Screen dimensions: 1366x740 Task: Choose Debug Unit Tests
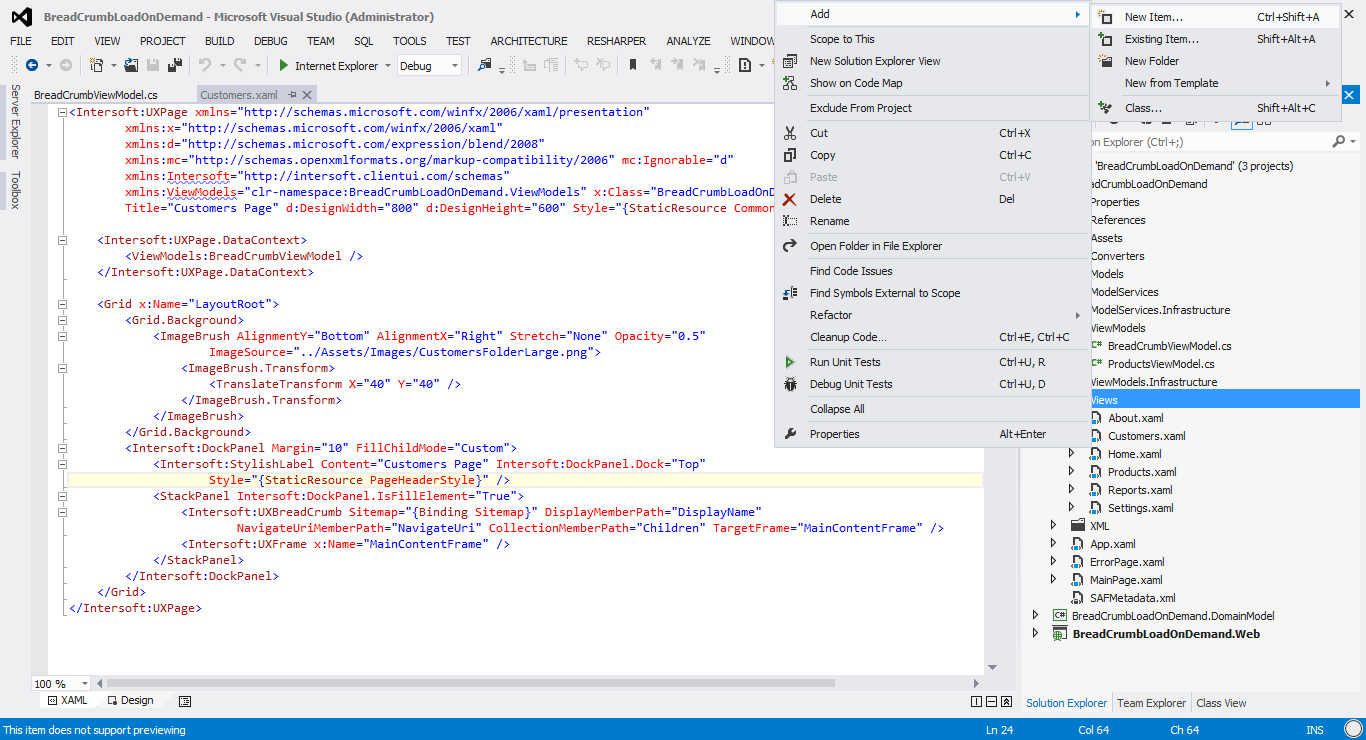point(932,384)
